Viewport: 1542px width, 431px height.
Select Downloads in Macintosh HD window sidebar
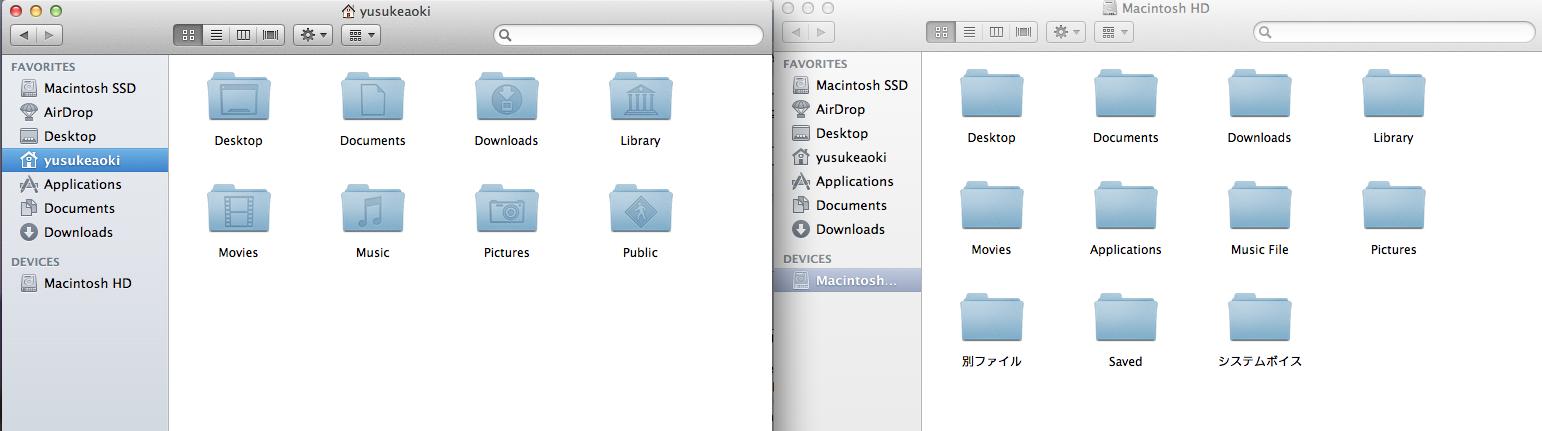point(847,229)
